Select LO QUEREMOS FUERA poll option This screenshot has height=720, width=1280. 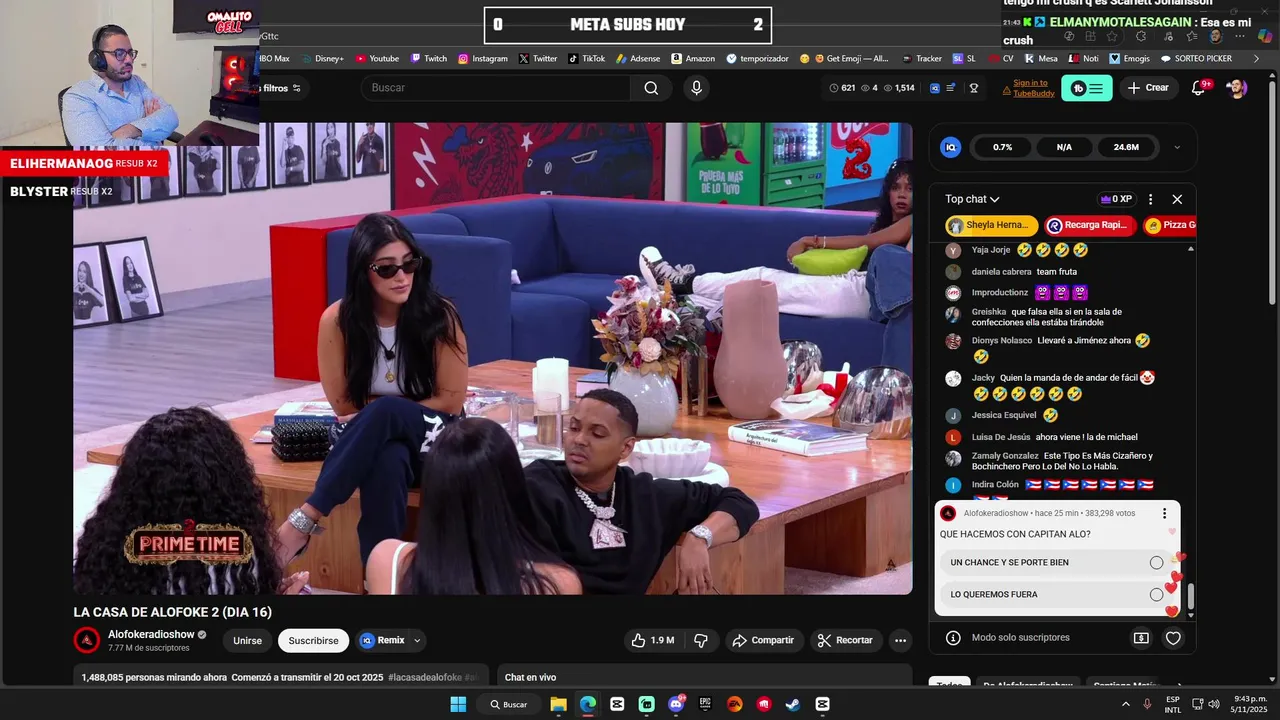click(1057, 594)
